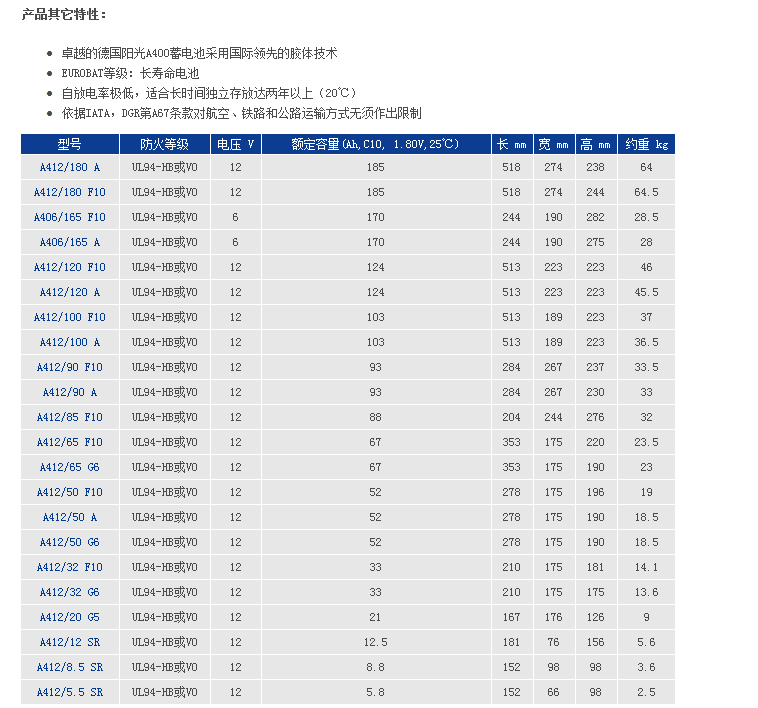The height and width of the screenshot is (708, 758).
Task: Select the 额定容量 column header
Action: [x=375, y=144]
